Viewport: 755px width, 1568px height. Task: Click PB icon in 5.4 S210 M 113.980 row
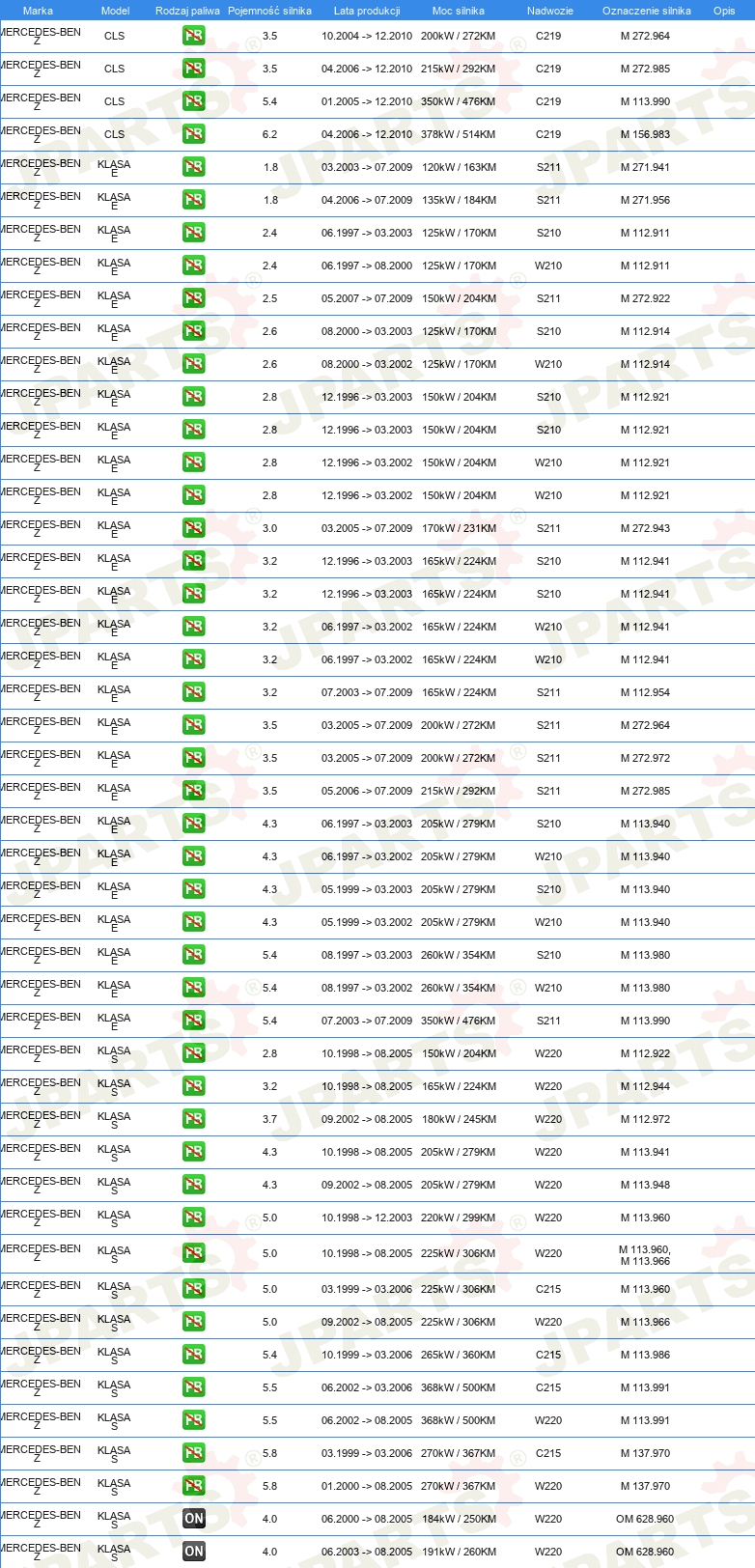(193, 956)
